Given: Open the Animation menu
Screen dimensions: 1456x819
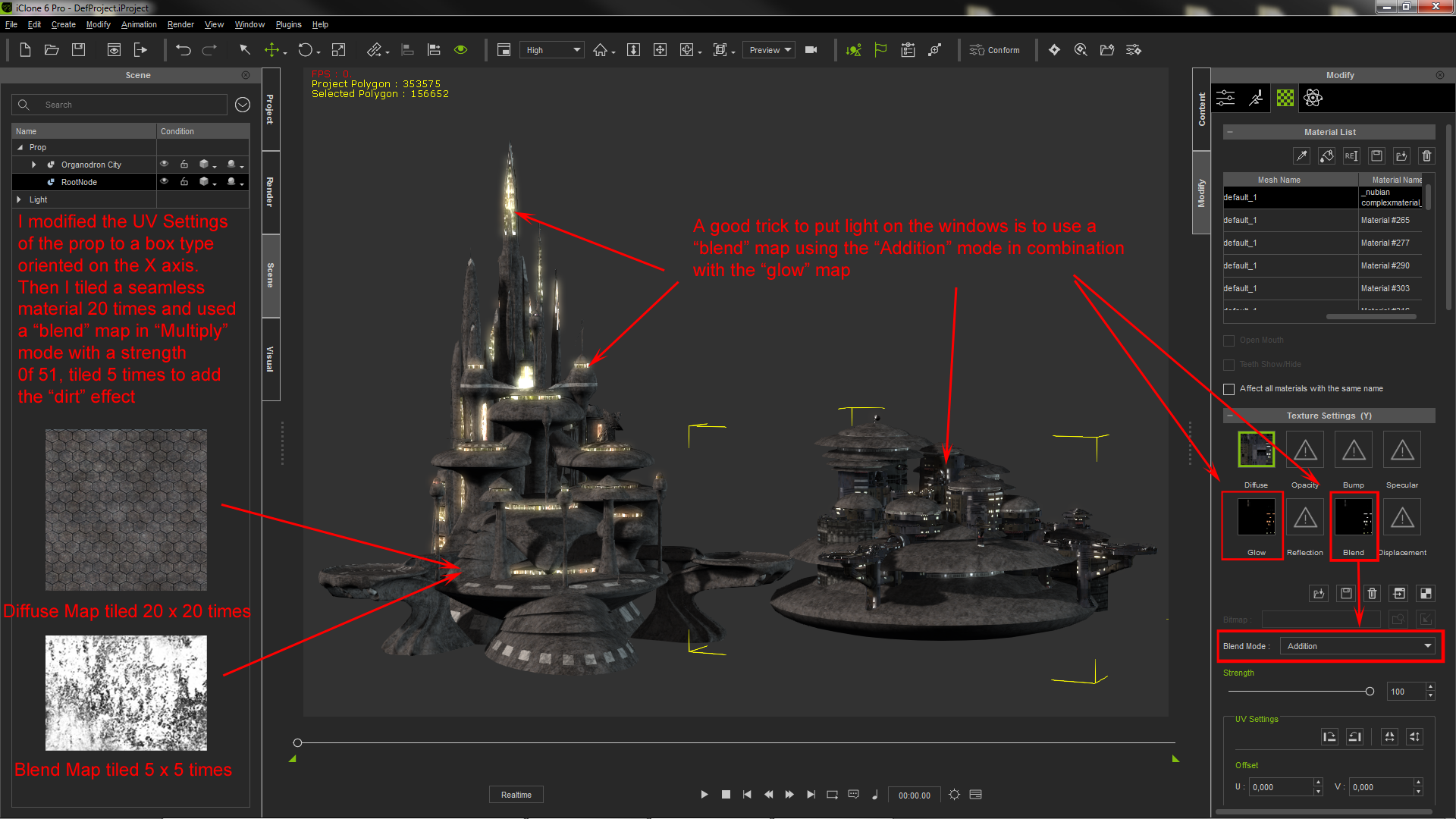Looking at the screenshot, I should point(139,24).
